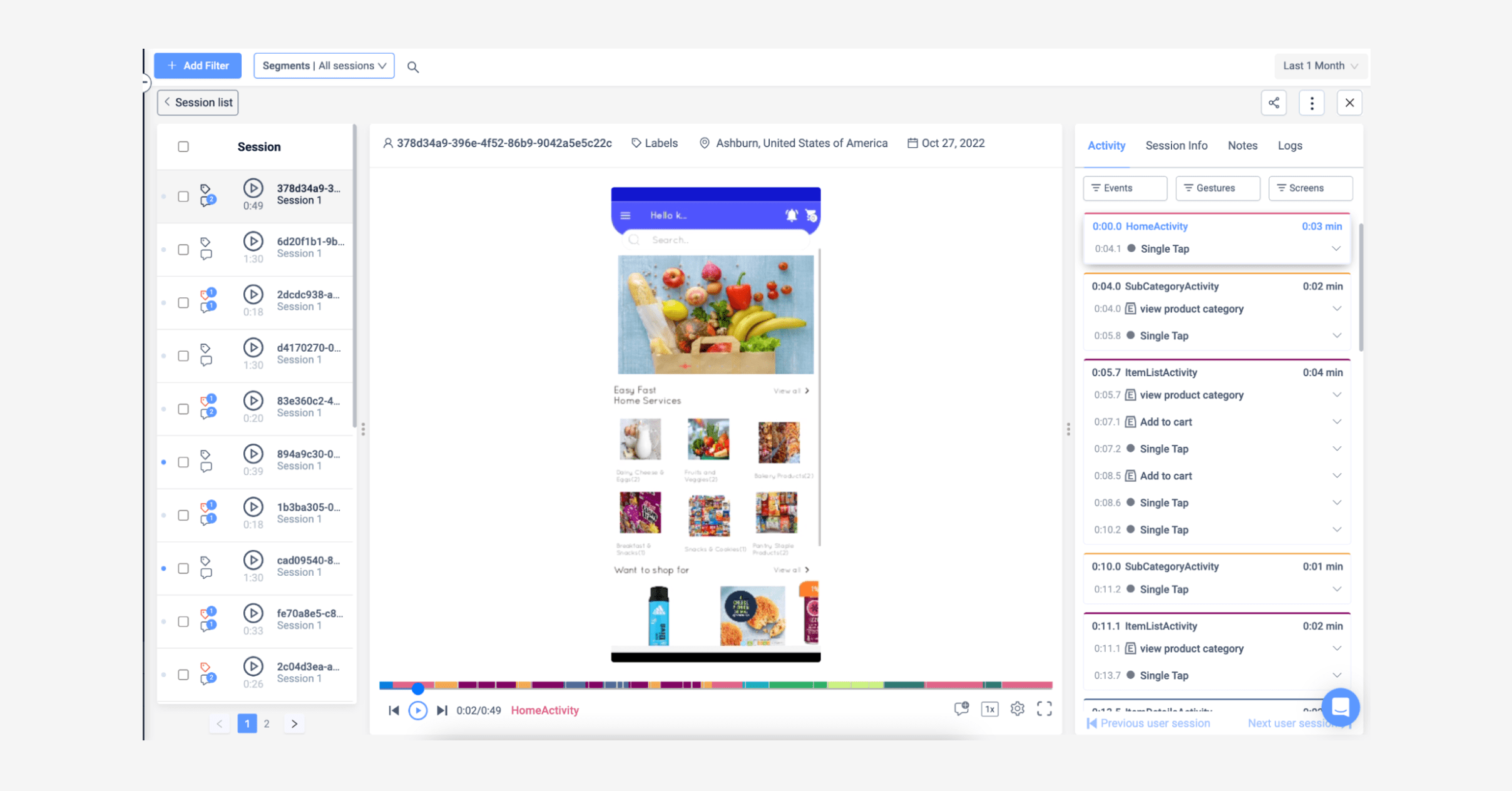This screenshot has width=1512, height=791.
Task: Click the share session icon
Action: coord(1274,103)
